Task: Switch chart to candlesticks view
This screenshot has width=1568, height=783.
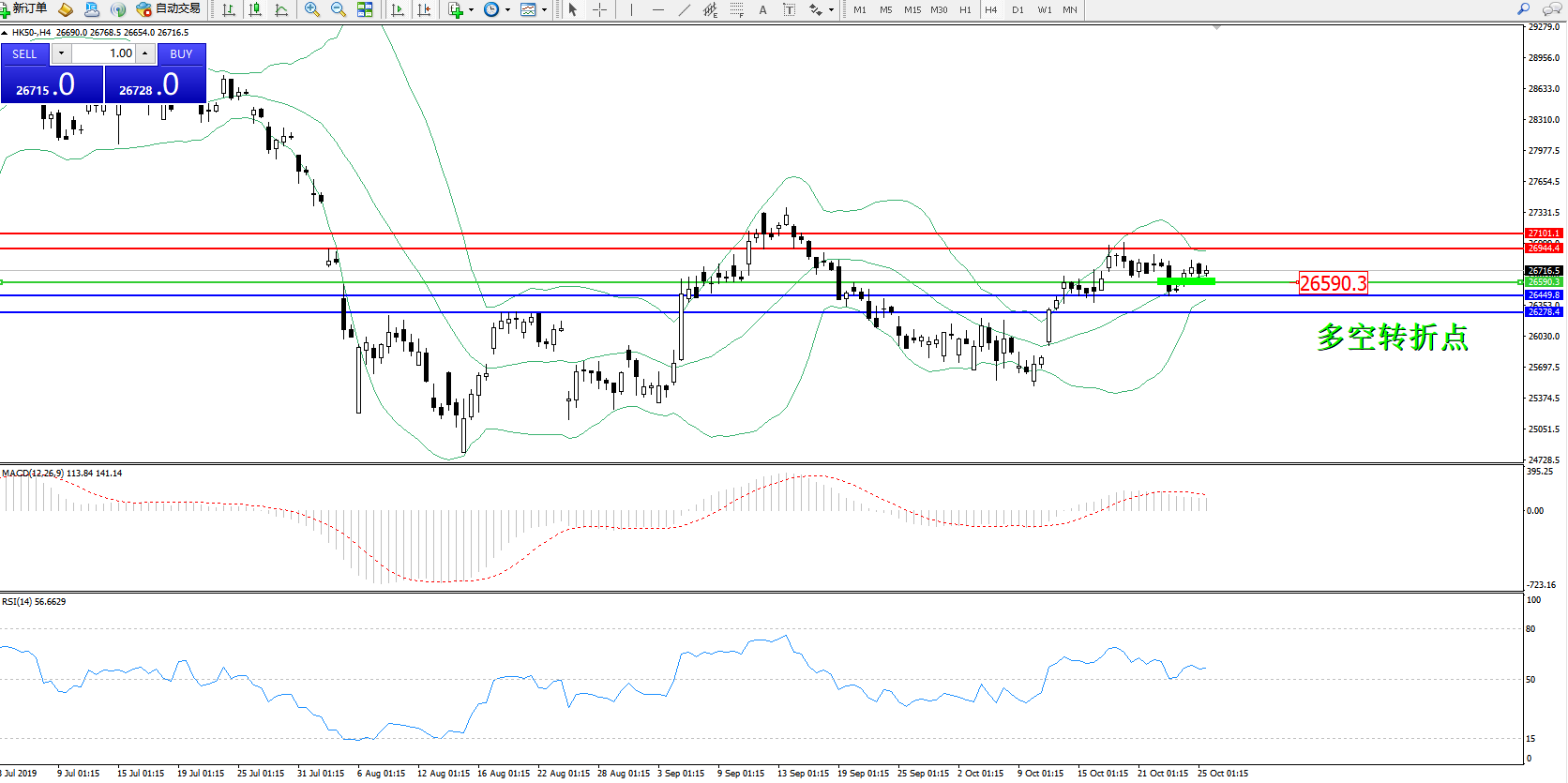Action: click(254, 9)
